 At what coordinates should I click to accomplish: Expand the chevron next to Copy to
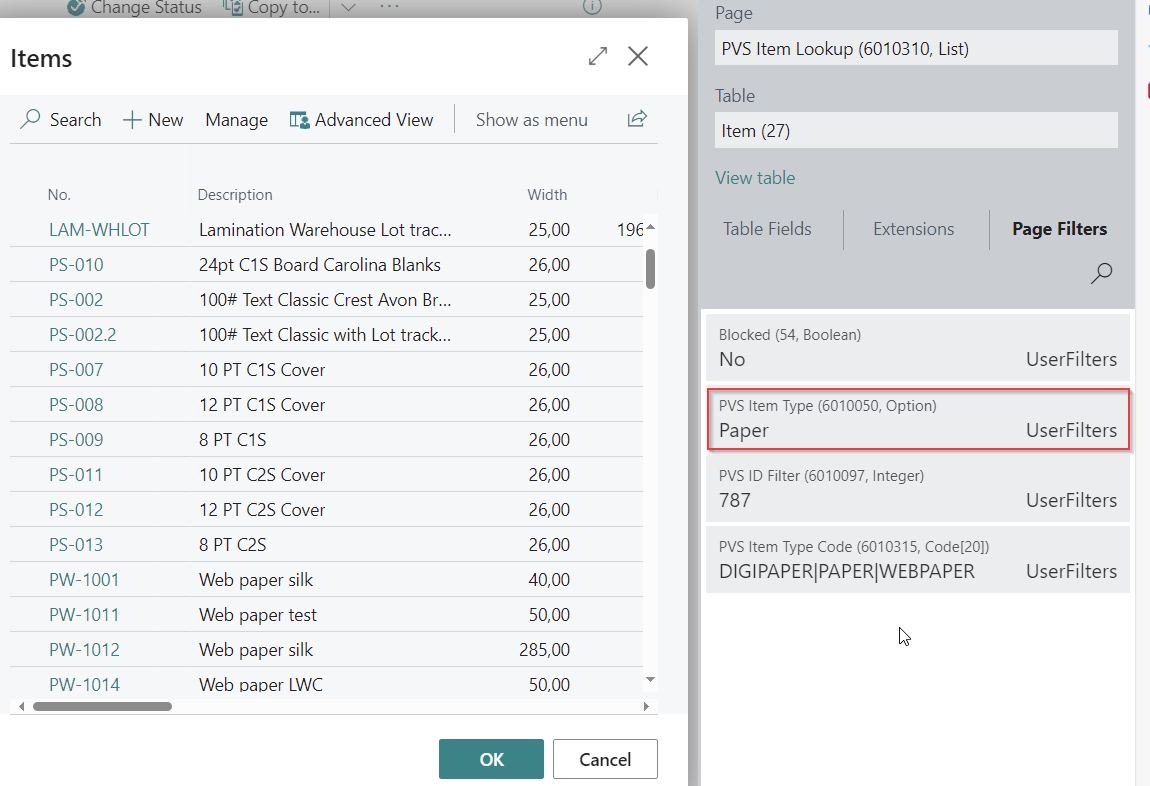click(347, 8)
